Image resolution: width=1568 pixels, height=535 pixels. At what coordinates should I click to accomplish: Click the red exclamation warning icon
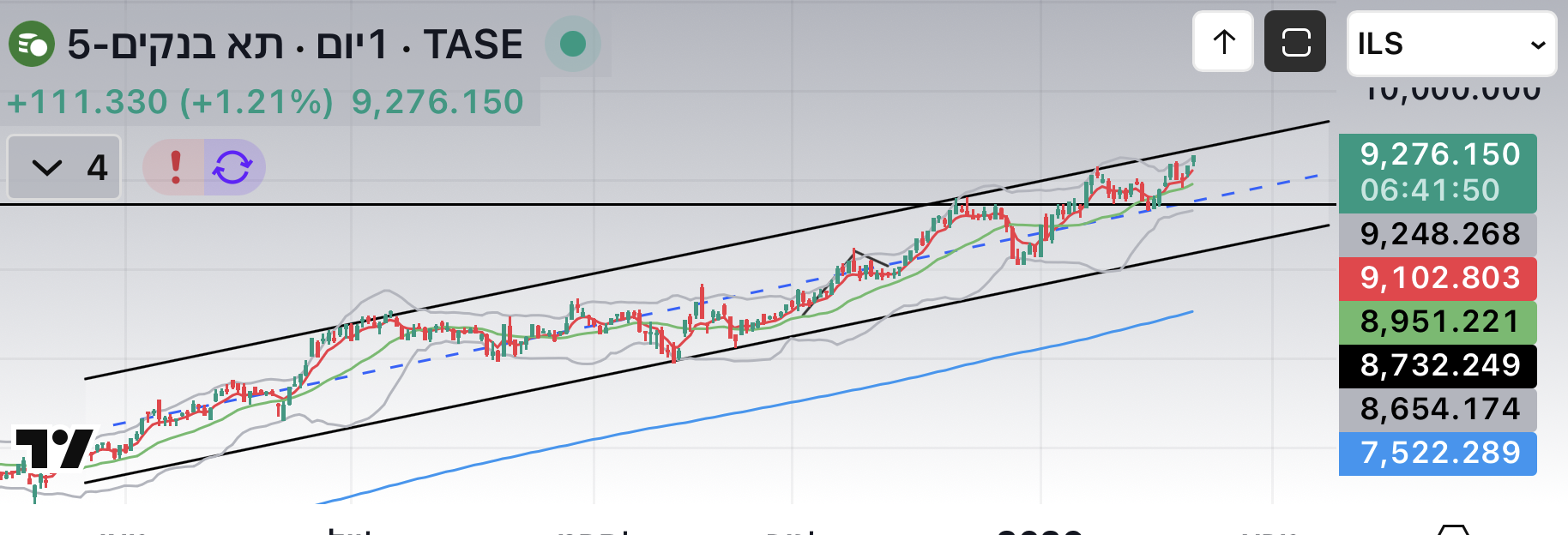point(175,167)
